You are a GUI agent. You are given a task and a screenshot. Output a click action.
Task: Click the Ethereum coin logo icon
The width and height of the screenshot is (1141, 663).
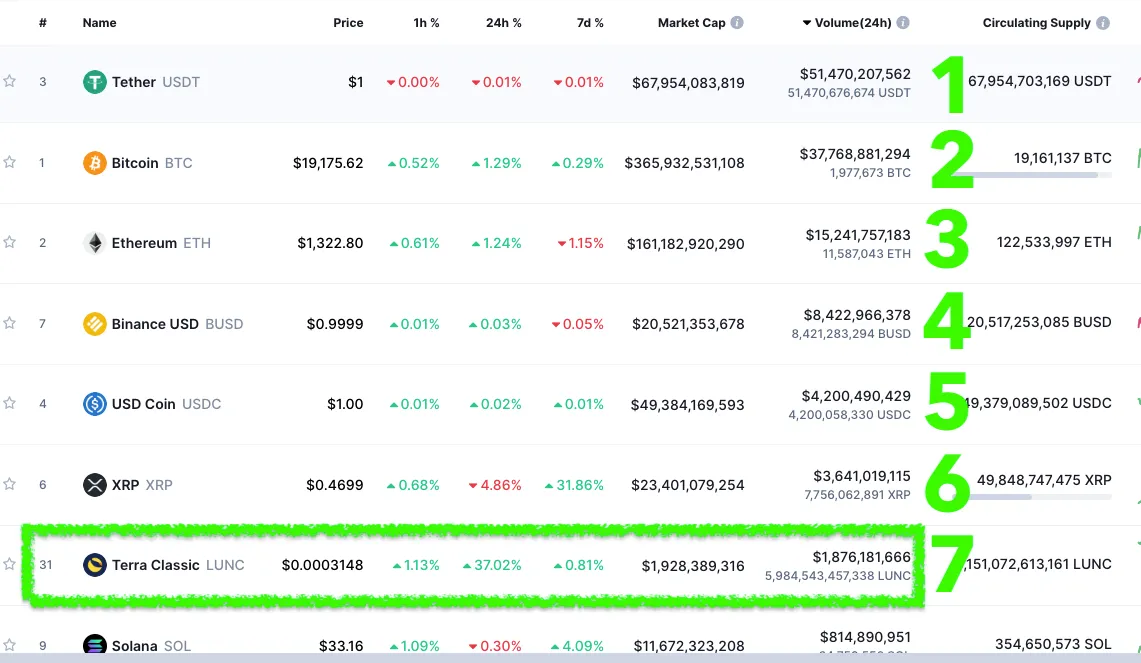click(x=95, y=243)
